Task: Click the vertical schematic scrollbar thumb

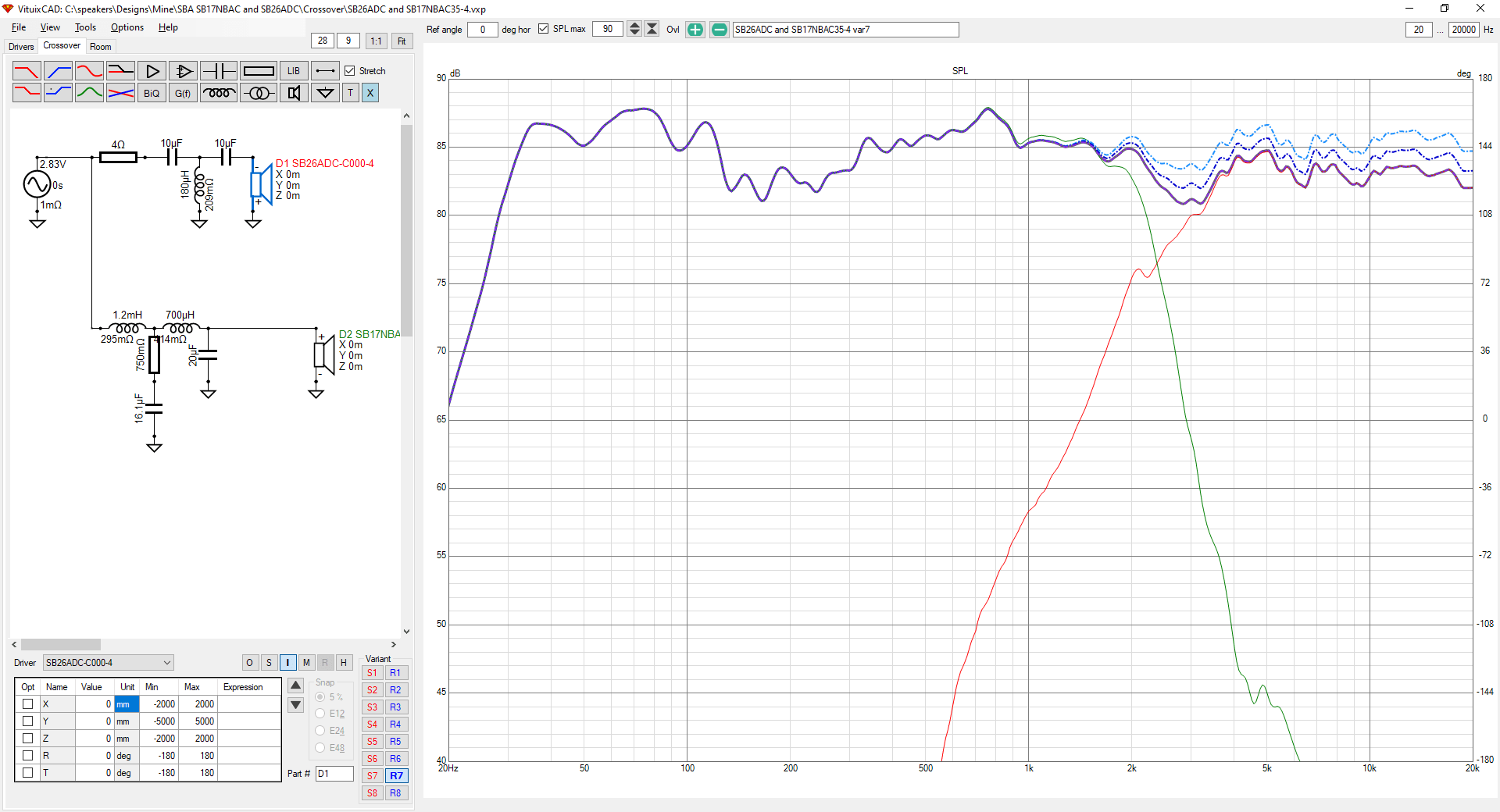Action: coord(406,230)
